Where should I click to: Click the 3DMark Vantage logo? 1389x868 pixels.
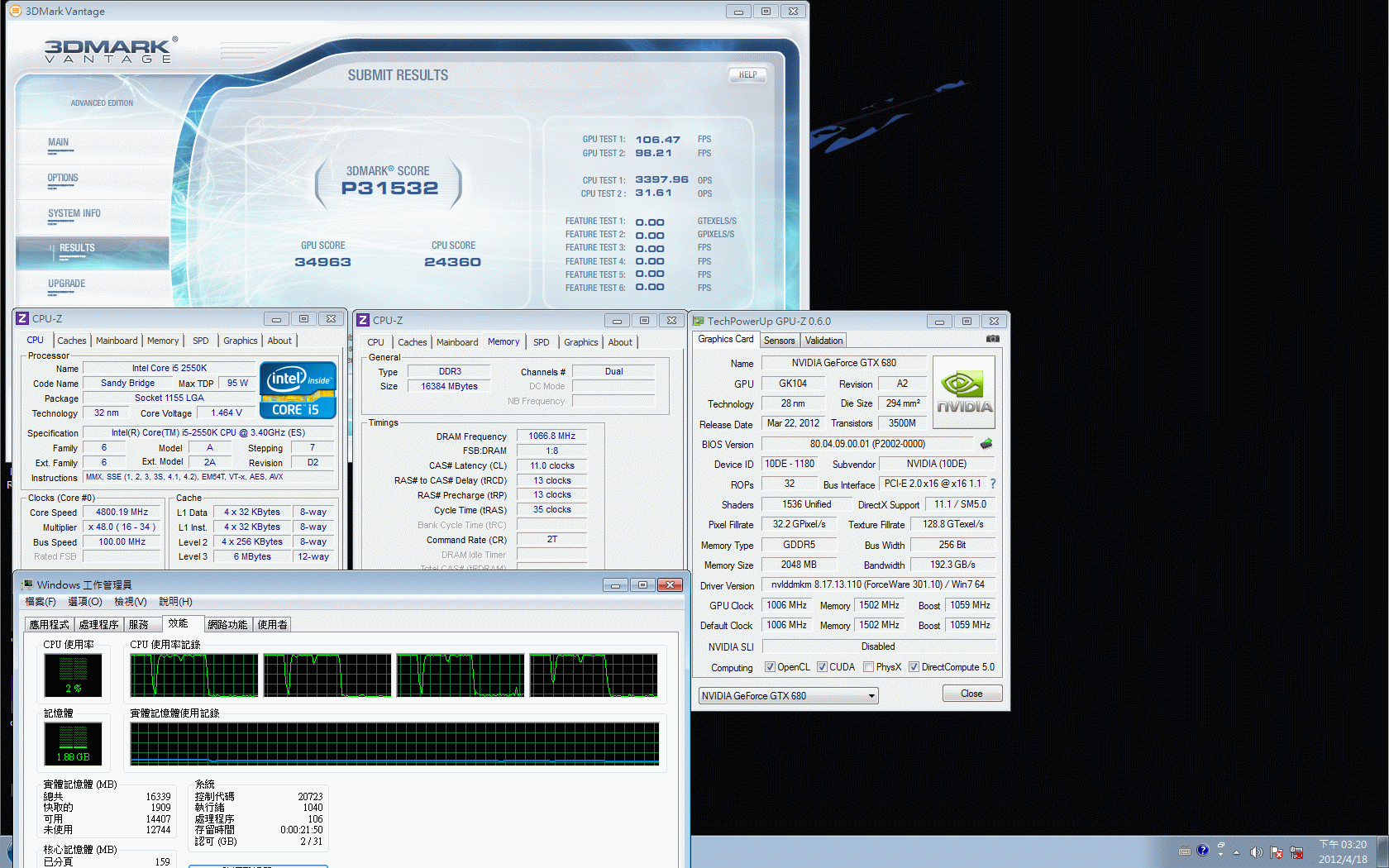pyautogui.click(x=111, y=50)
